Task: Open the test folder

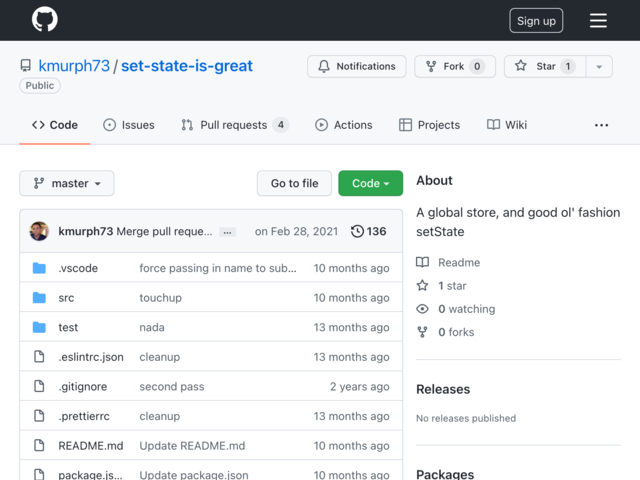Action: (68, 327)
